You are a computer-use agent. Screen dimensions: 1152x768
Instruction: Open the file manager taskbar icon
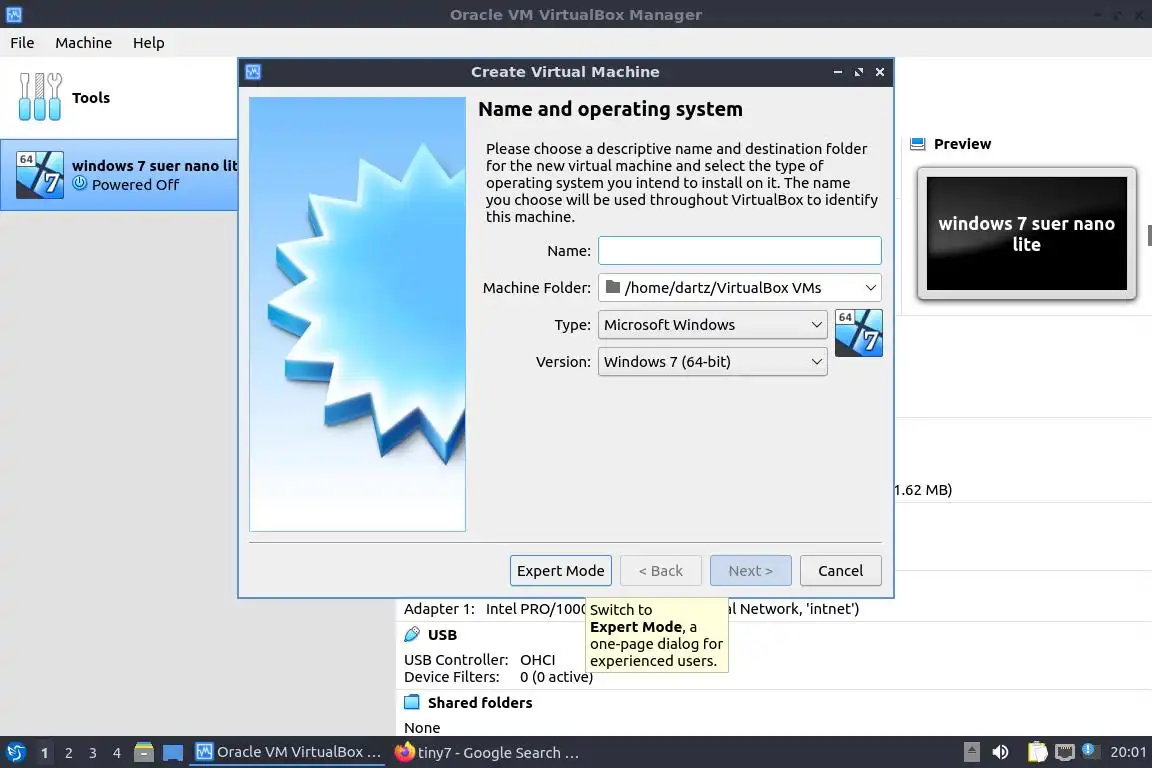[x=144, y=753]
